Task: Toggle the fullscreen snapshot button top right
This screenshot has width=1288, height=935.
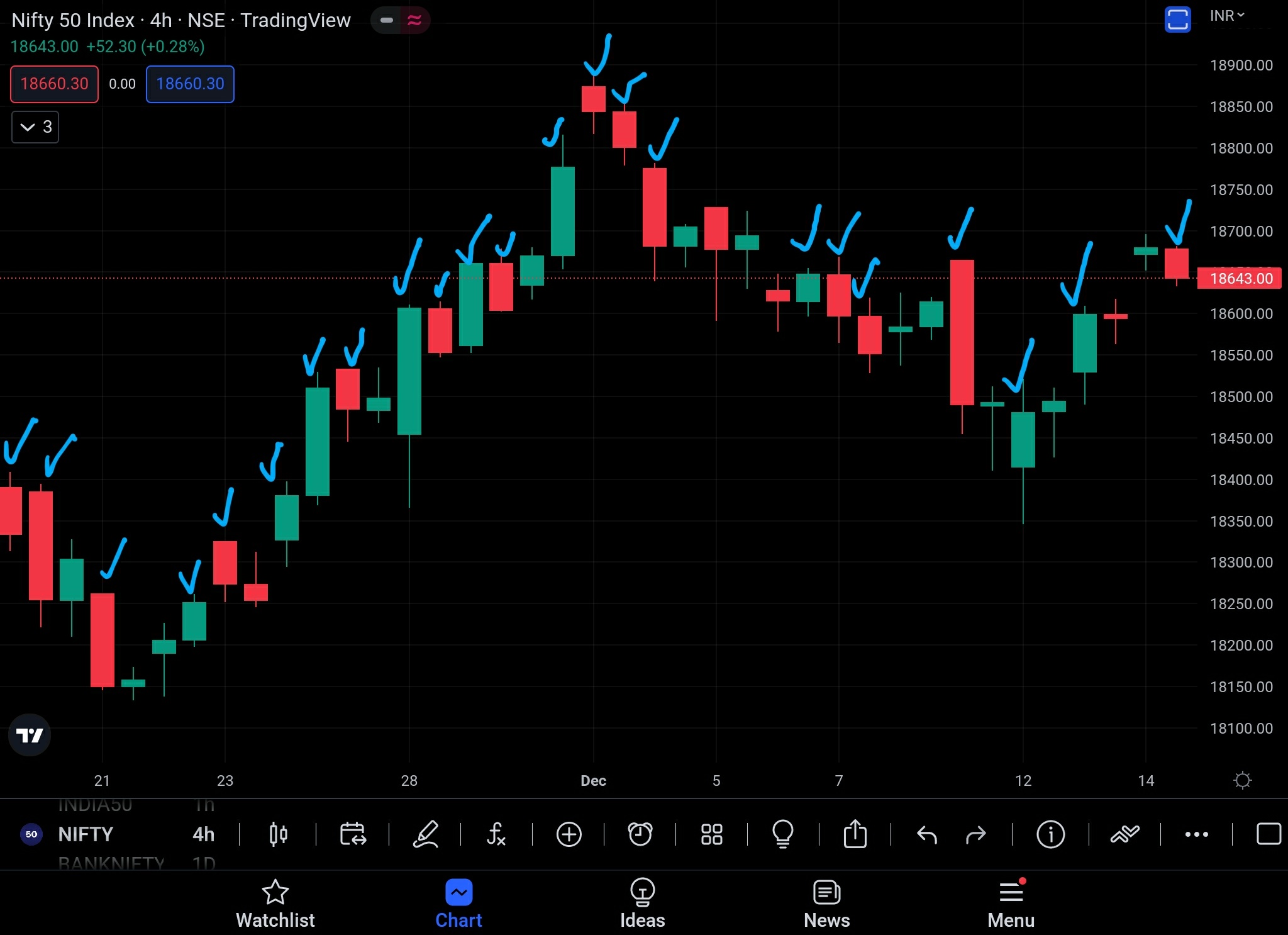Action: [x=1177, y=19]
